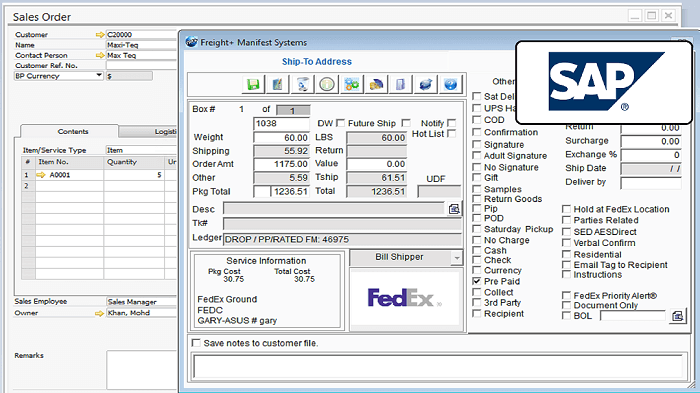This screenshot has width=700, height=393.
Task: Follow the orange link arrow next to Owner
Action: 99,314
